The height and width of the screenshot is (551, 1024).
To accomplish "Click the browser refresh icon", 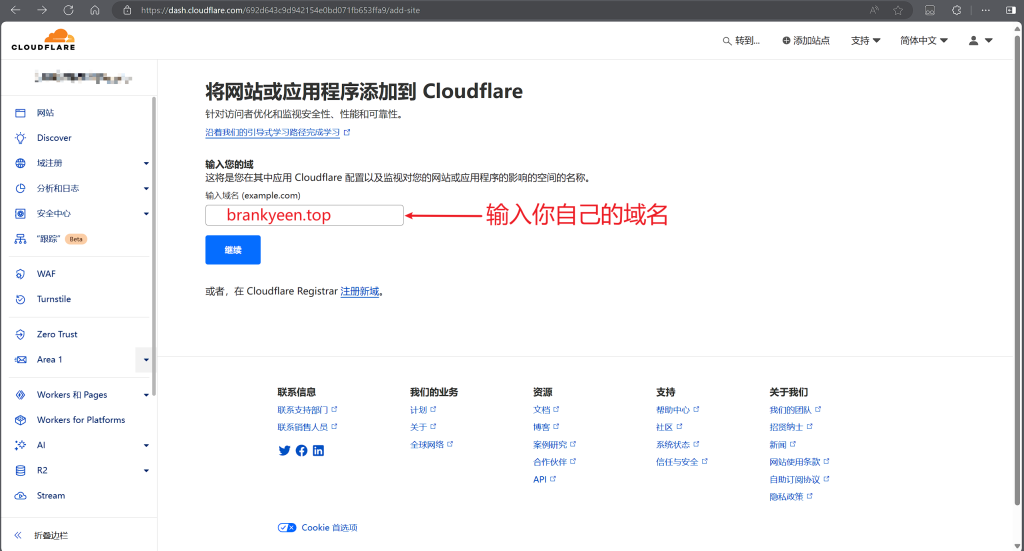I will [68, 10].
